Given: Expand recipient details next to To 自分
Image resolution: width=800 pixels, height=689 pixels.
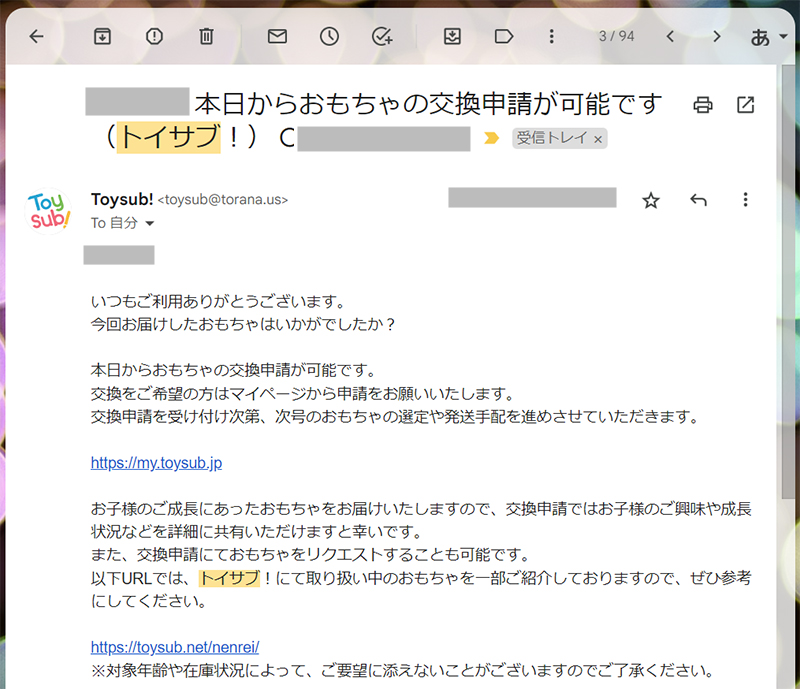Looking at the screenshot, I should (149, 224).
